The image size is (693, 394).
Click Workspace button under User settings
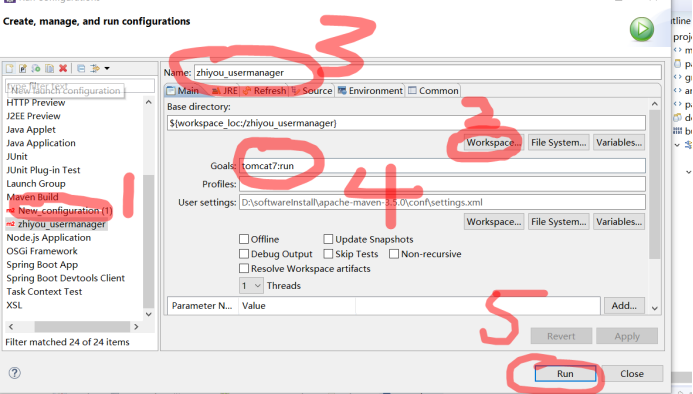pos(494,222)
